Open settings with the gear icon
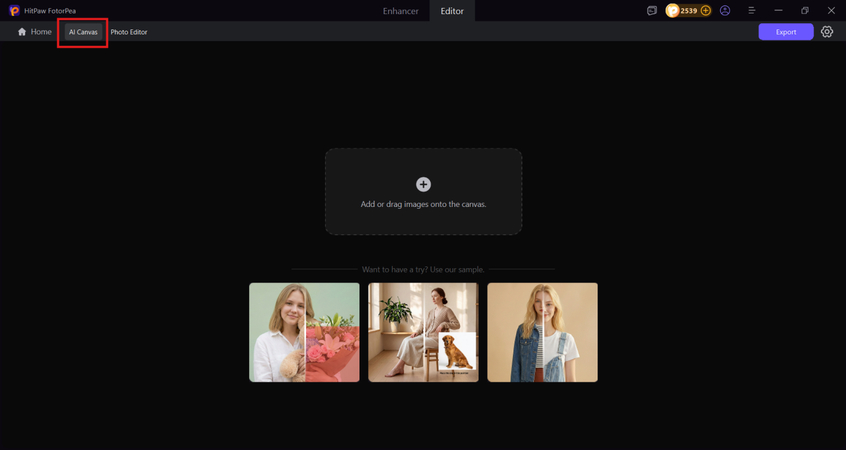 (827, 32)
